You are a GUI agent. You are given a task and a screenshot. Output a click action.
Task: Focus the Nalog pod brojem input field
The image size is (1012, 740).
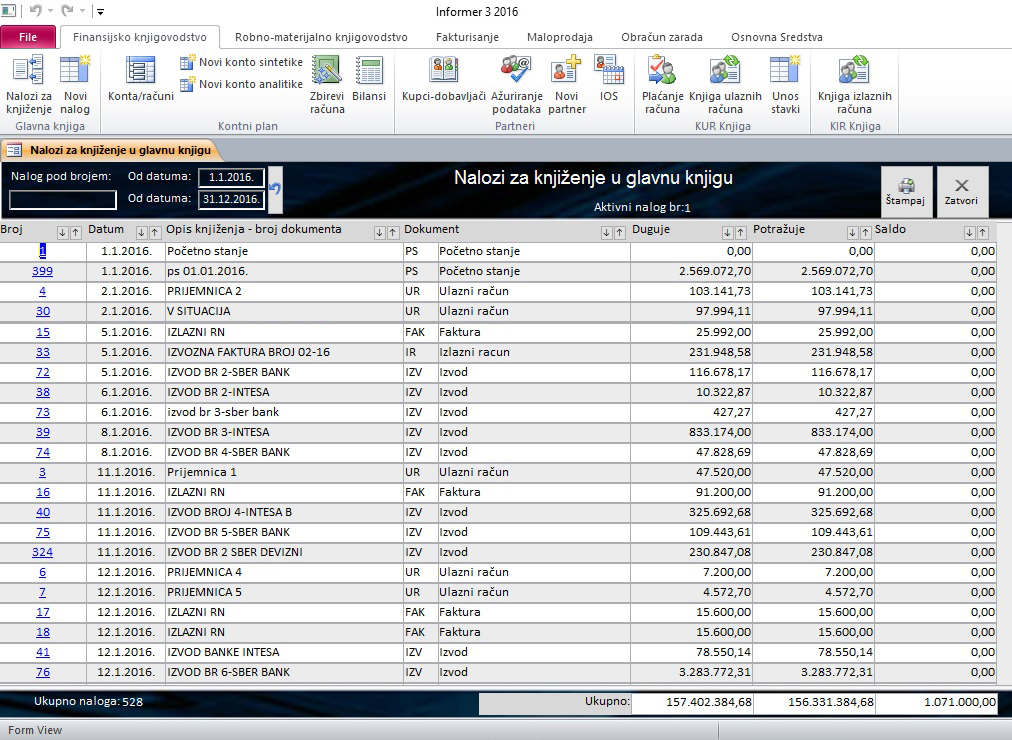(63, 200)
